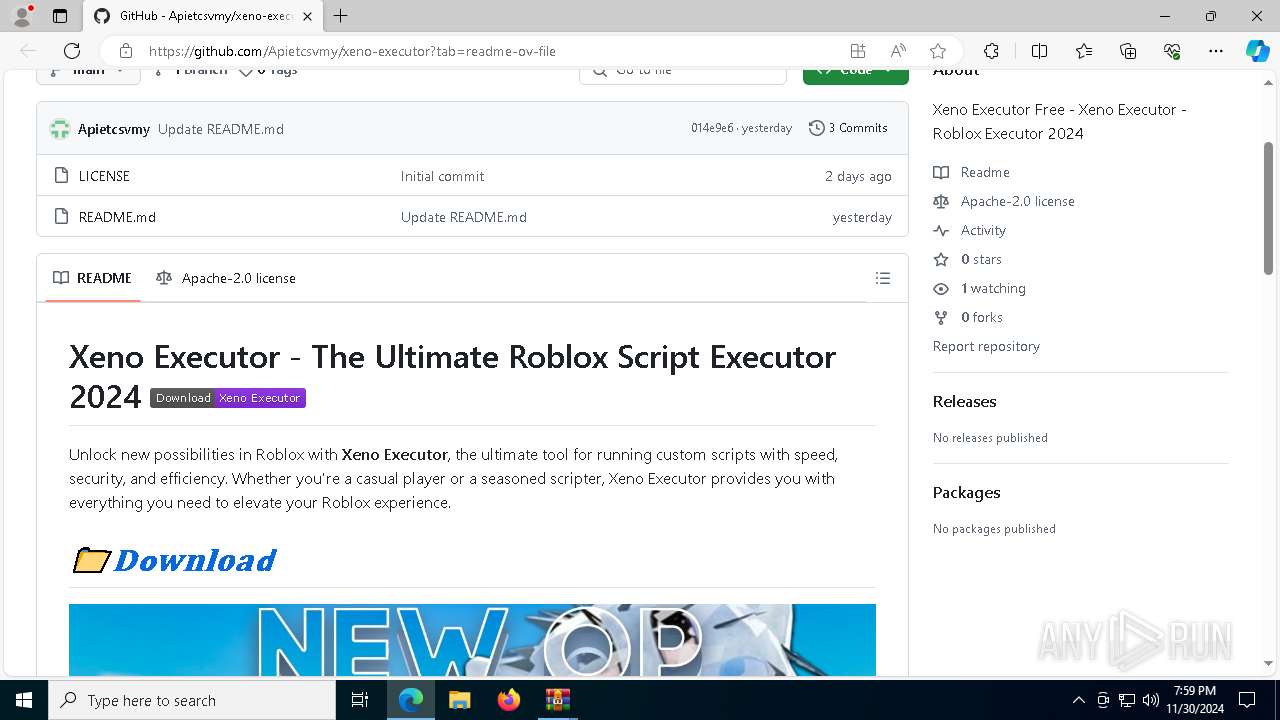Open Task View on the taskbar
This screenshot has width=1280, height=720.
click(x=360, y=700)
